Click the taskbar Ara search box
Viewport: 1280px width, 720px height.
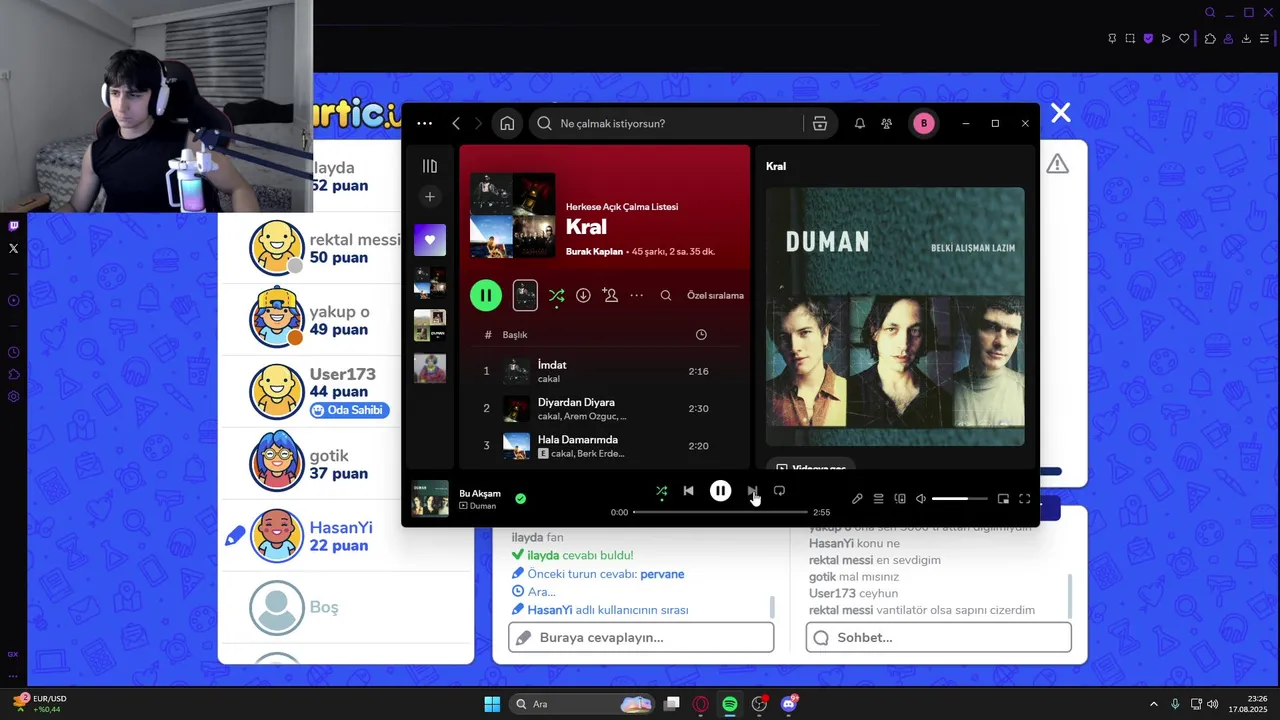pyautogui.click(x=583, y=704)
